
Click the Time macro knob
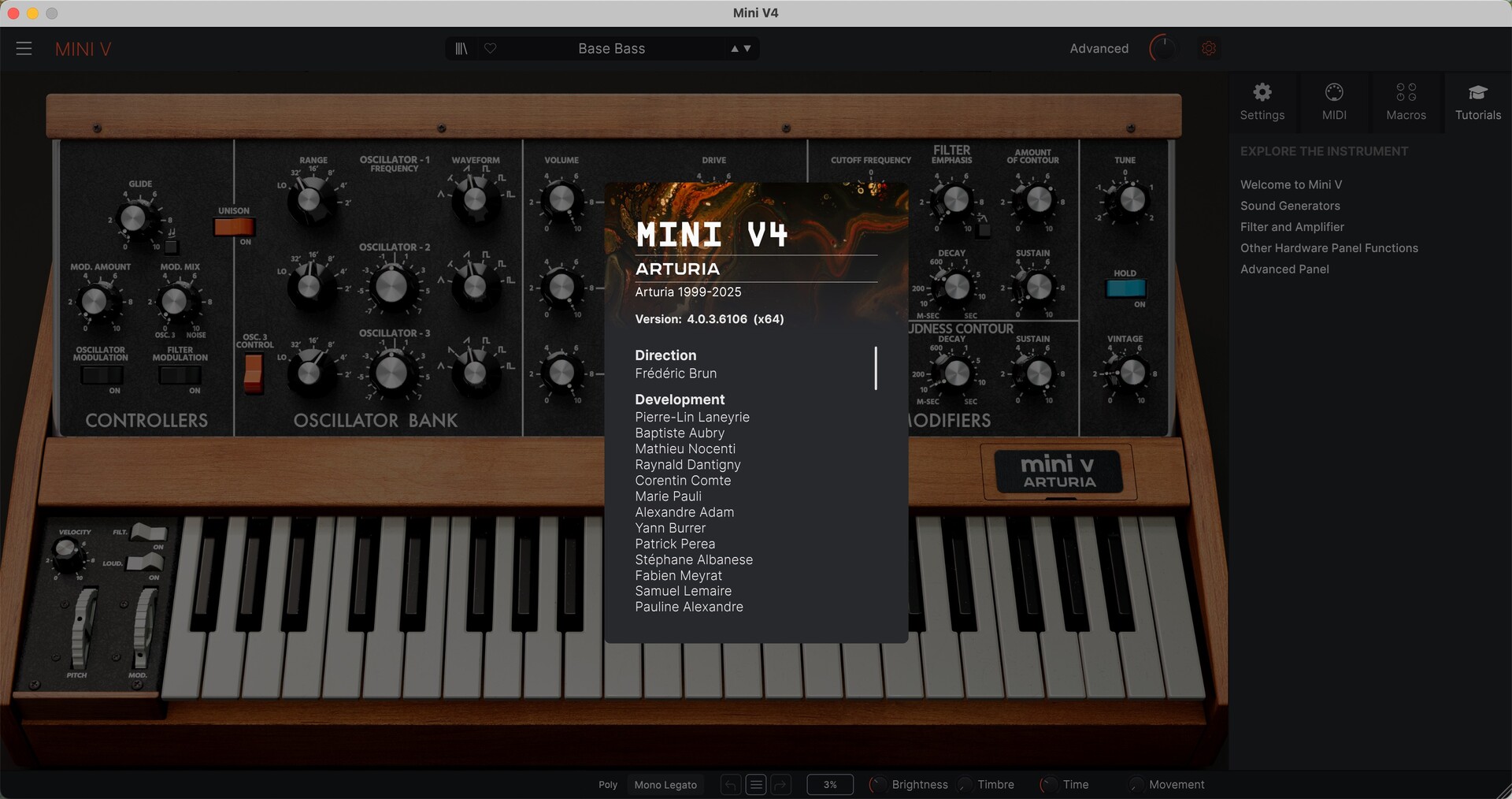point(1048,785)
